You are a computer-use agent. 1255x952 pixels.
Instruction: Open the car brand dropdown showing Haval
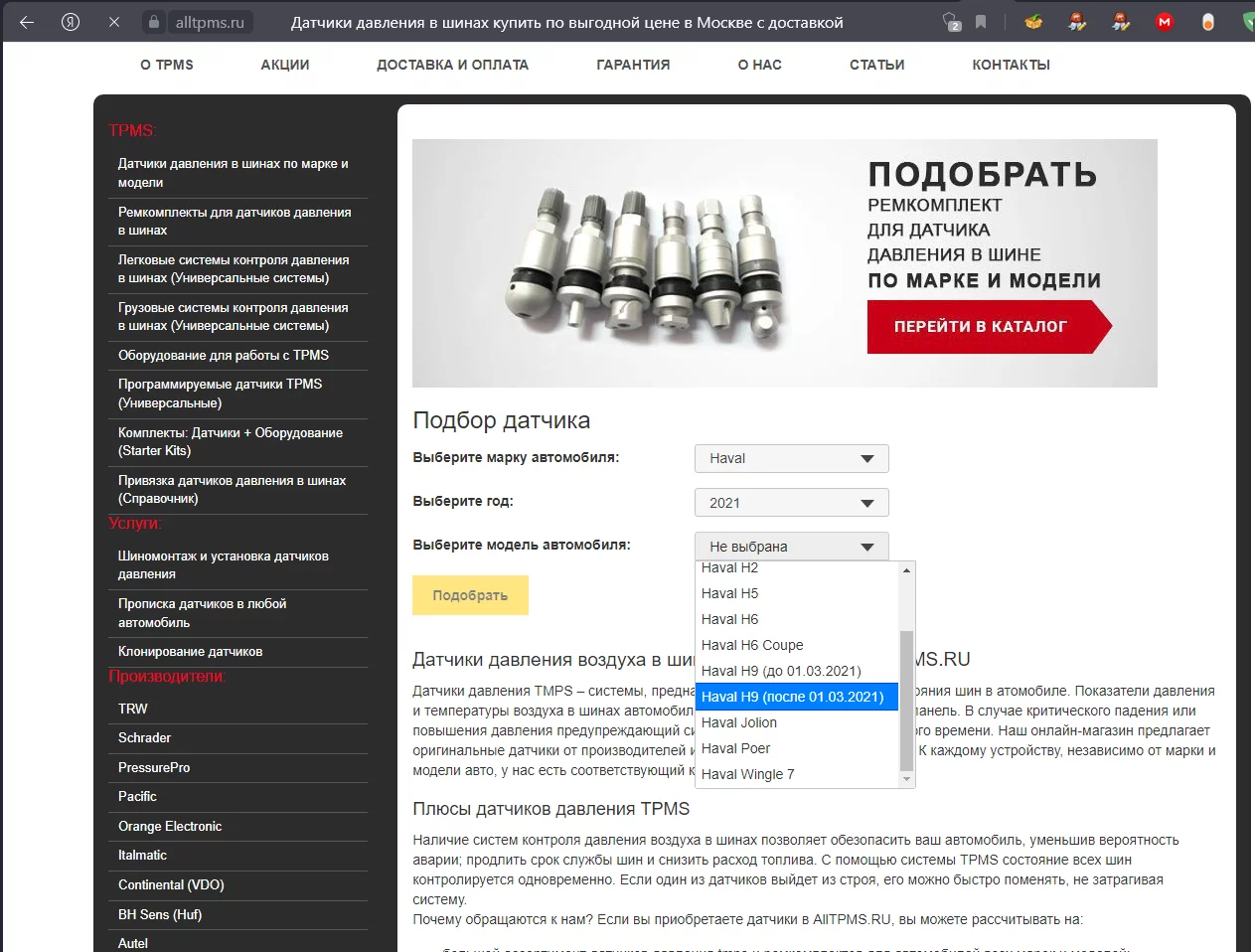791,458
